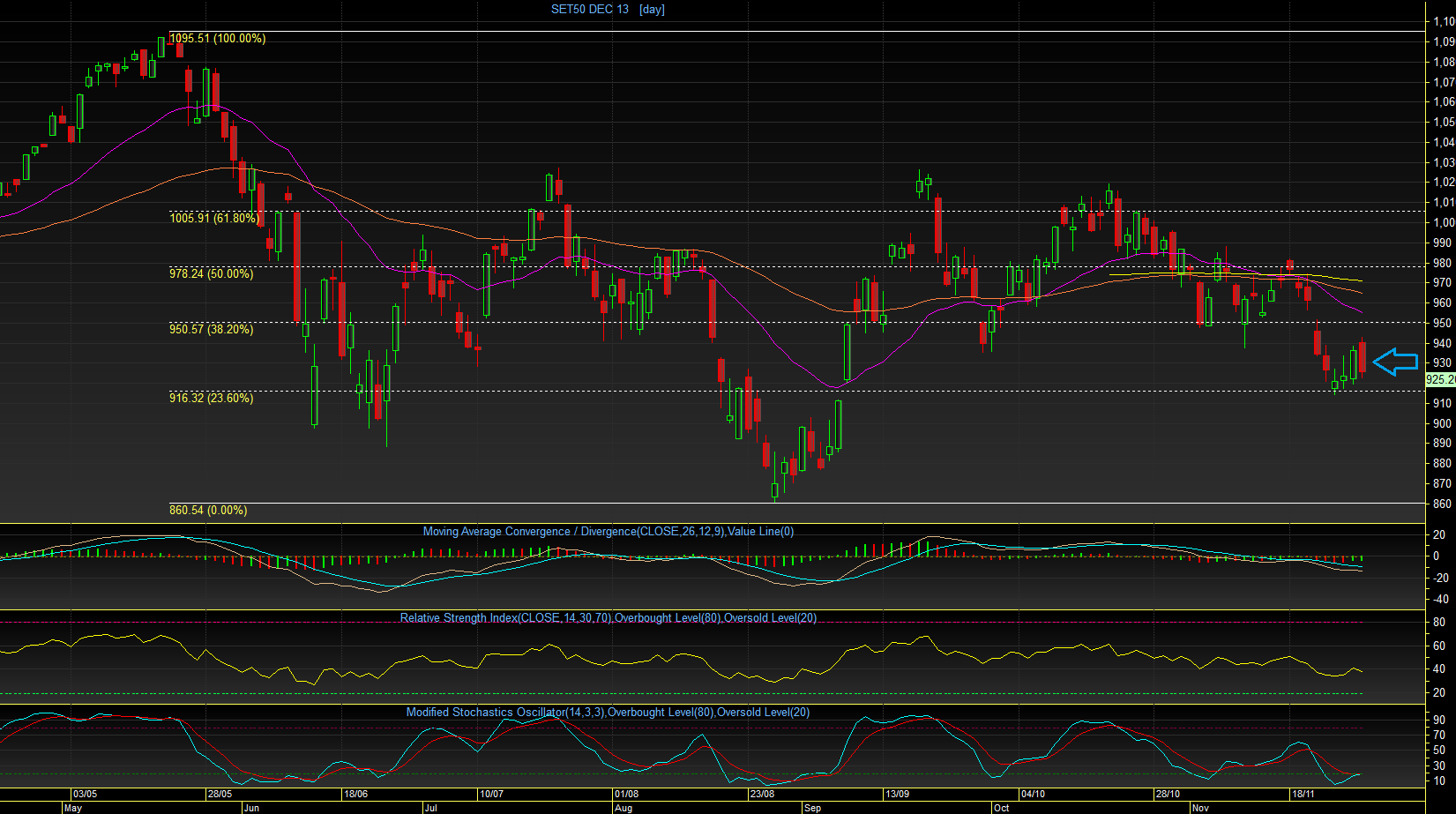
Task: Click the 1,000 value on the price axis
Action: click(x=1445, y=223)
